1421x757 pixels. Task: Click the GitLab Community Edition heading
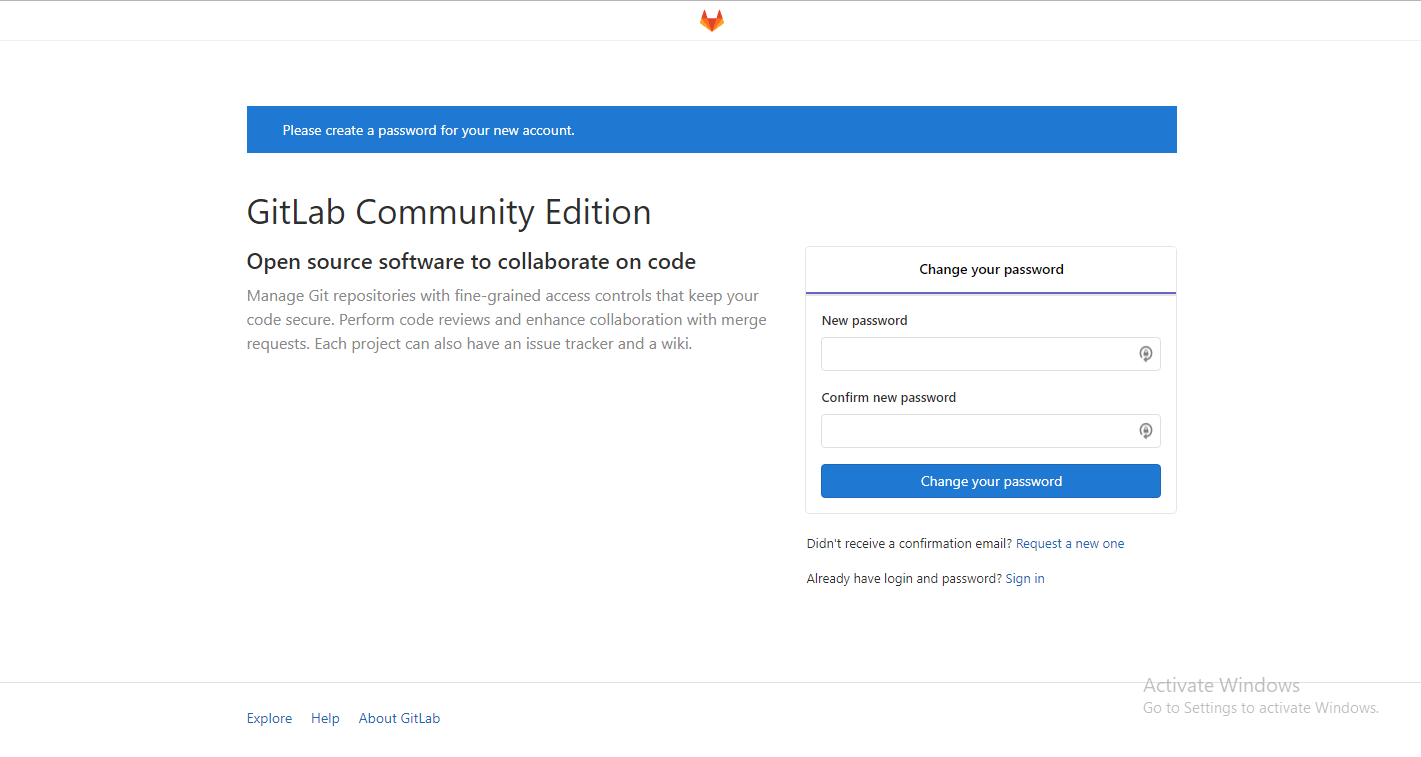coord(448,211)
